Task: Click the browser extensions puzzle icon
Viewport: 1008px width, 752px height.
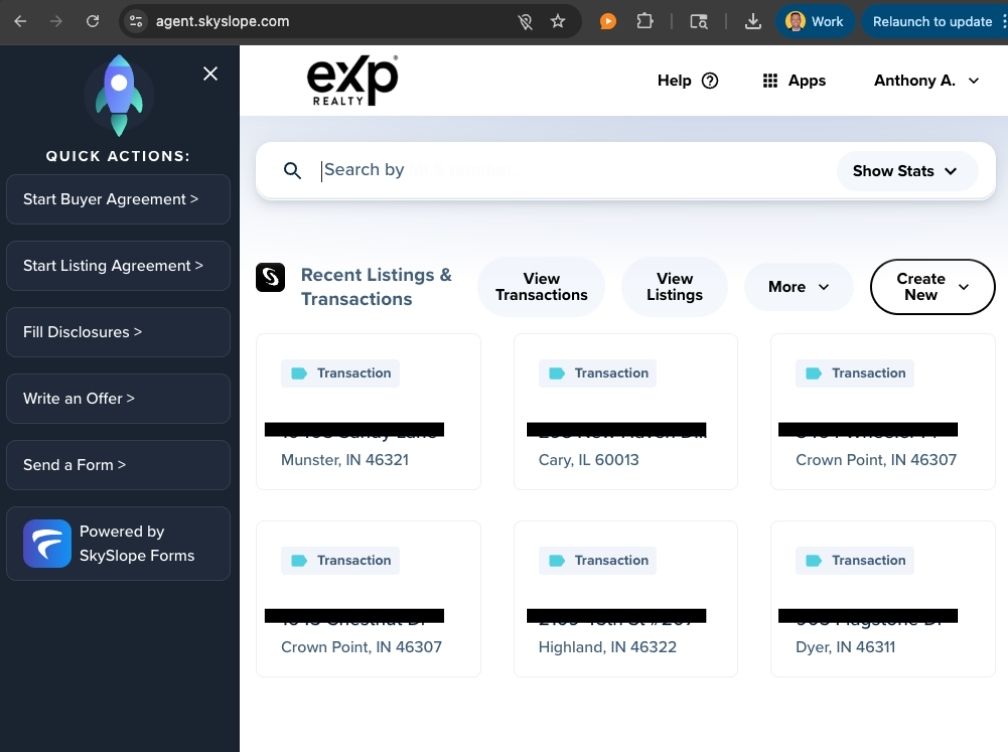Action: [x=645, y=20]
